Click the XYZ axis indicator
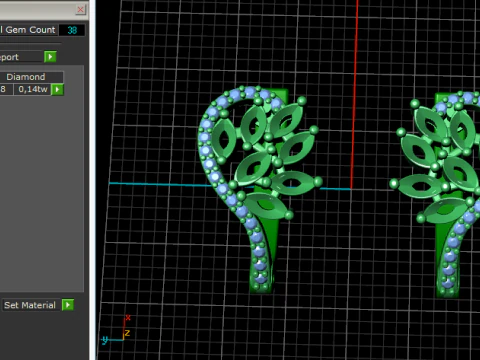 [116, 330]
